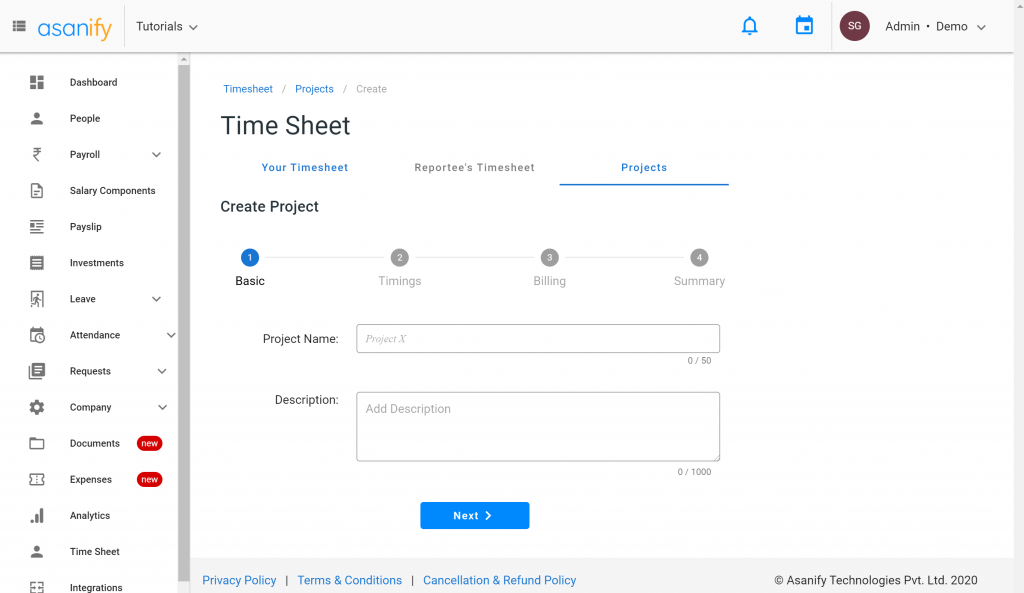Open the Tutorials dropdown
Screen dimensions: 1024x593
coord(166,26)
